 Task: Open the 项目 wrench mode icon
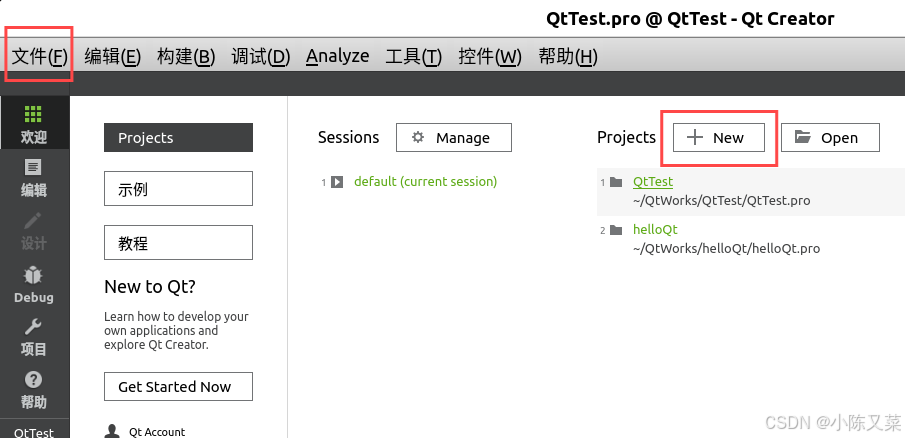33,327
